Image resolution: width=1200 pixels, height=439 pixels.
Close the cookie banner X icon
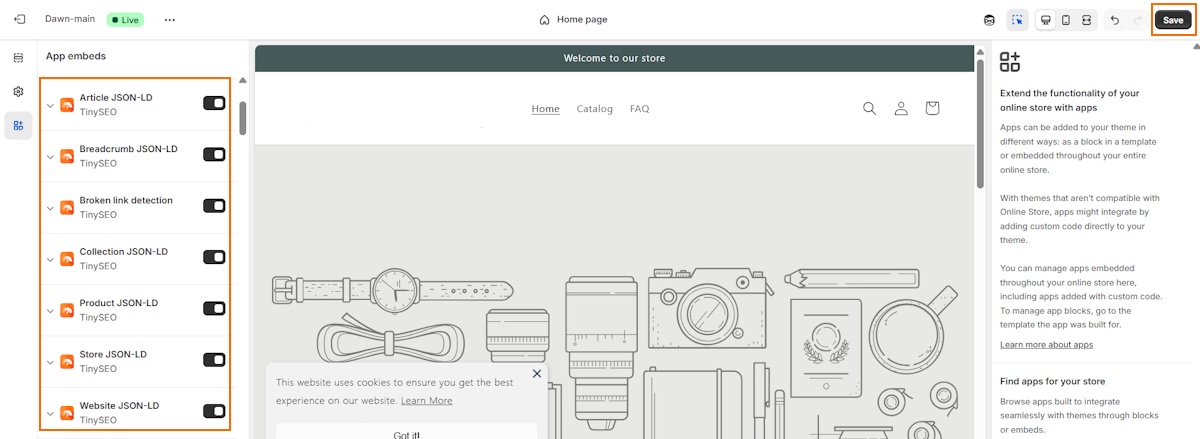click(537, 373)
